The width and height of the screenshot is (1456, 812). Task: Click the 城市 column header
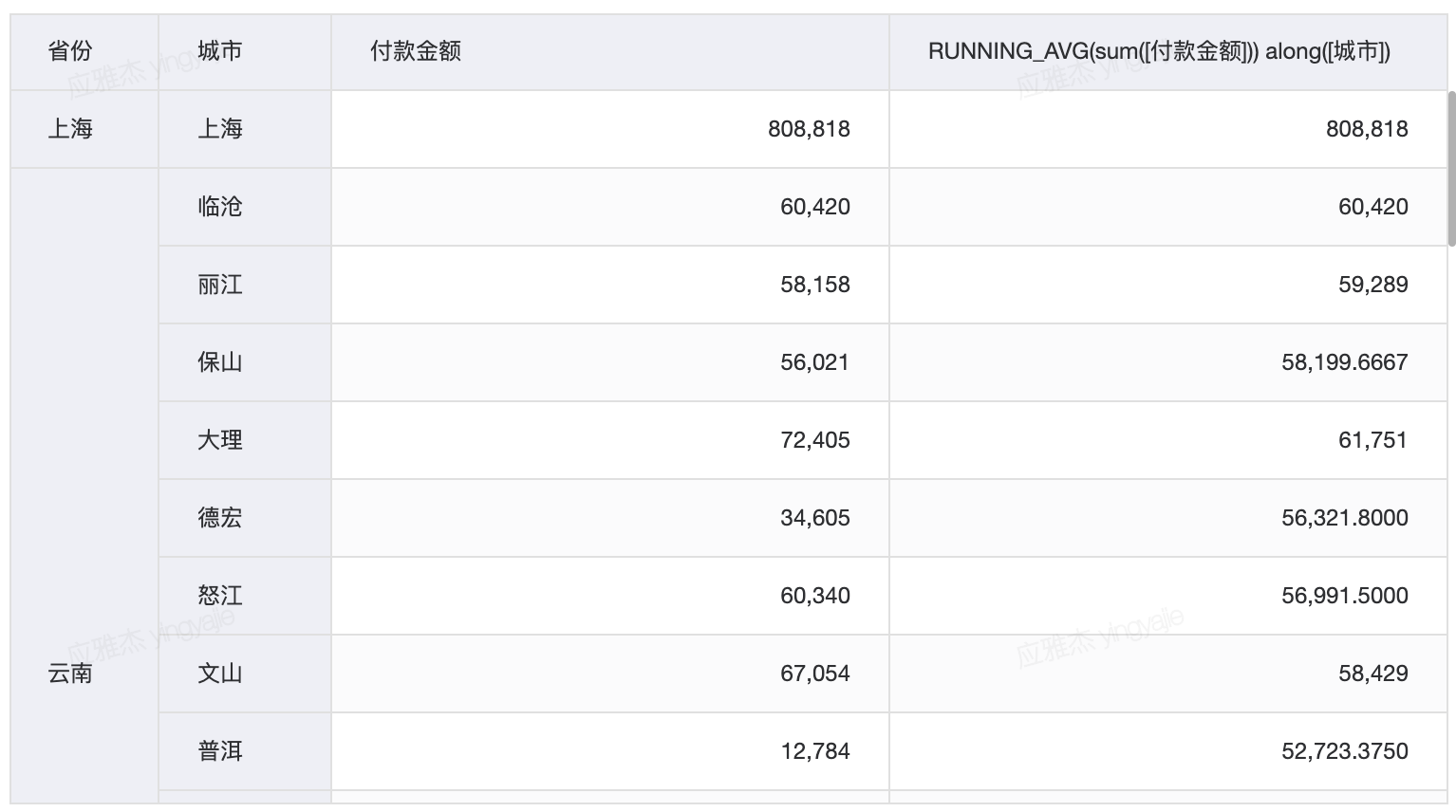(x=245, y=51)
